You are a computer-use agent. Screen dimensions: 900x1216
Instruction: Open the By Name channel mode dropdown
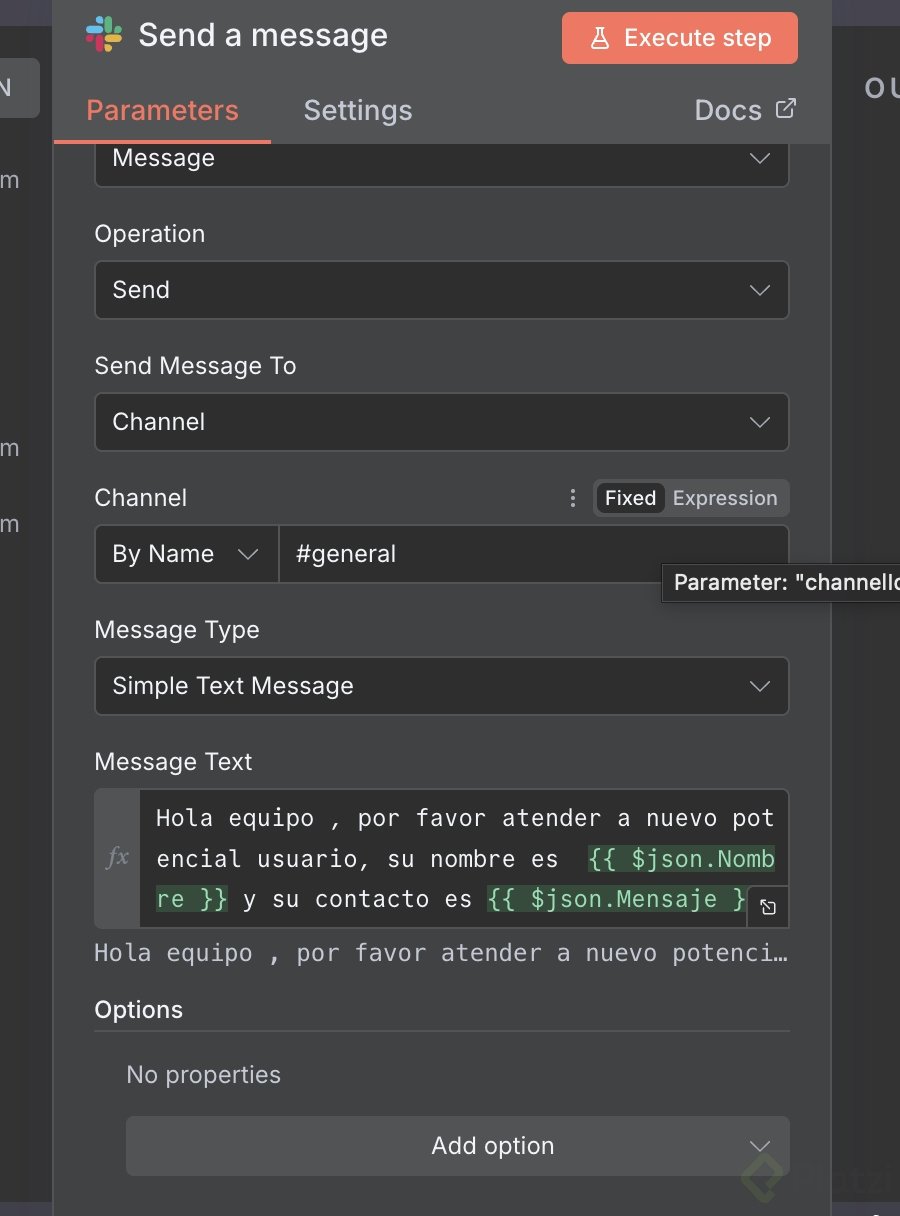pyautogui.click(x=186, y=554)
